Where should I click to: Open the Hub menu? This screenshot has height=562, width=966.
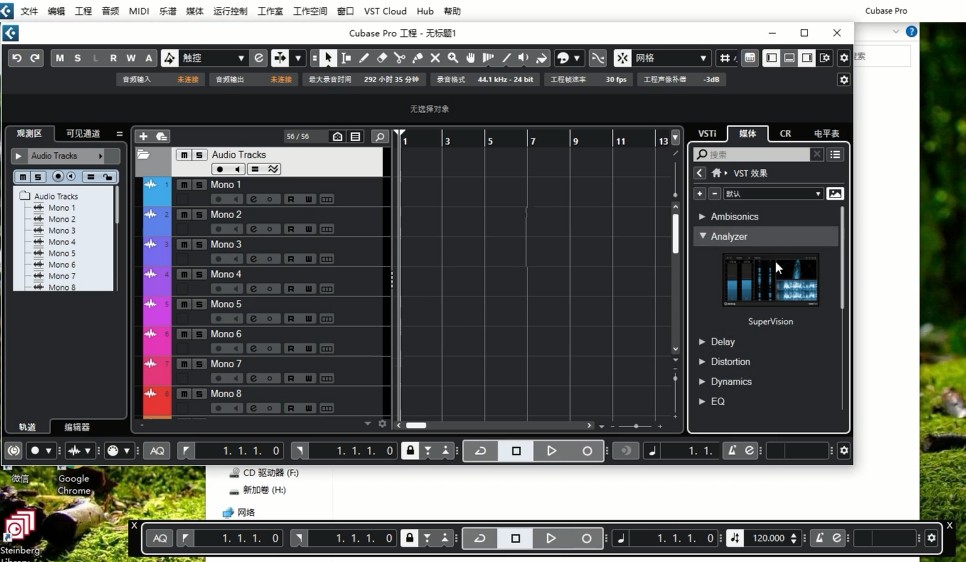coord(425,11)
